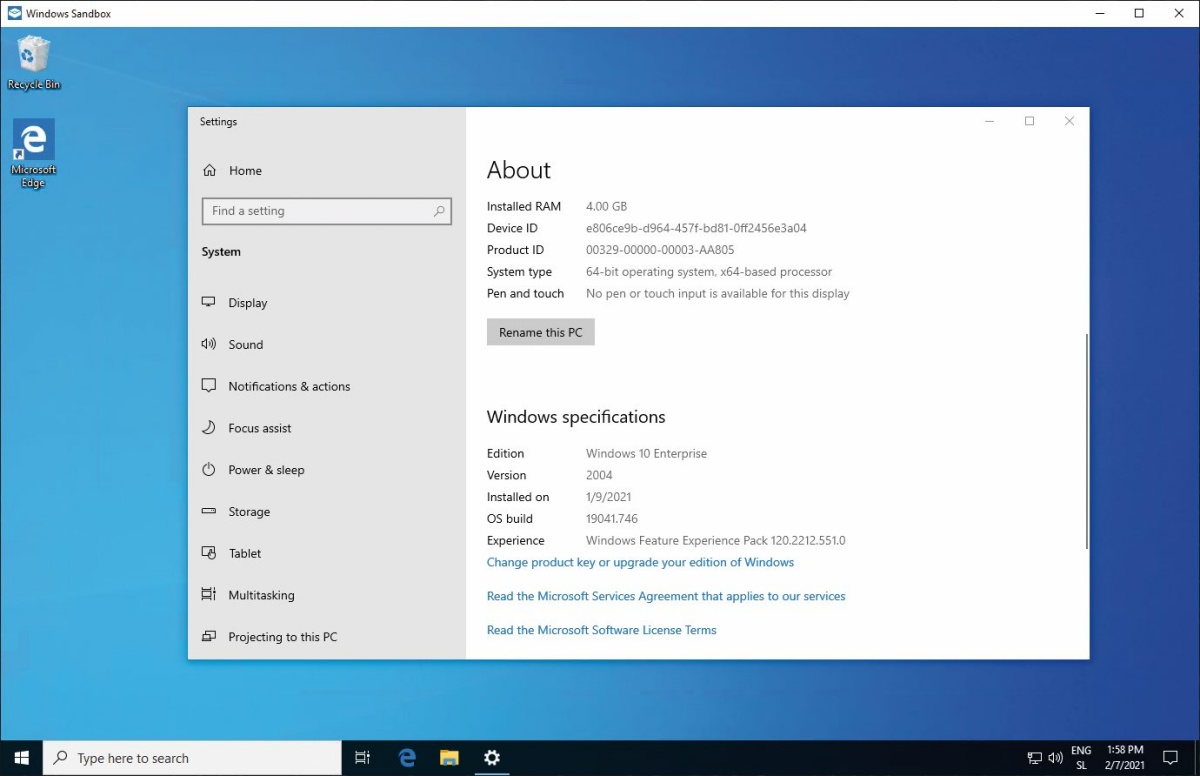Viewport: 1200px width, 776px height.
Task: Launch Edge from the taskbar
Action: [407, 758]
